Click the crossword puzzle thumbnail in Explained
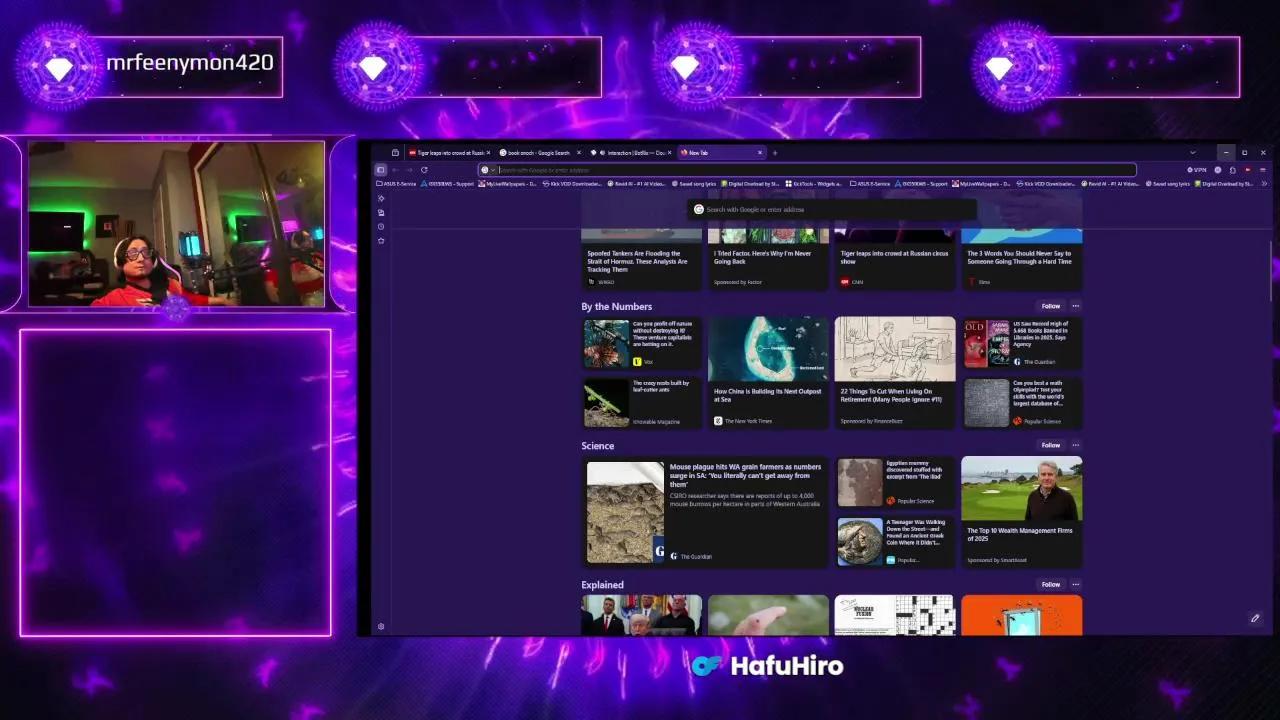The height and width of the screenshot is (720, 1280). pyautogui.click(x=895, y=615)
